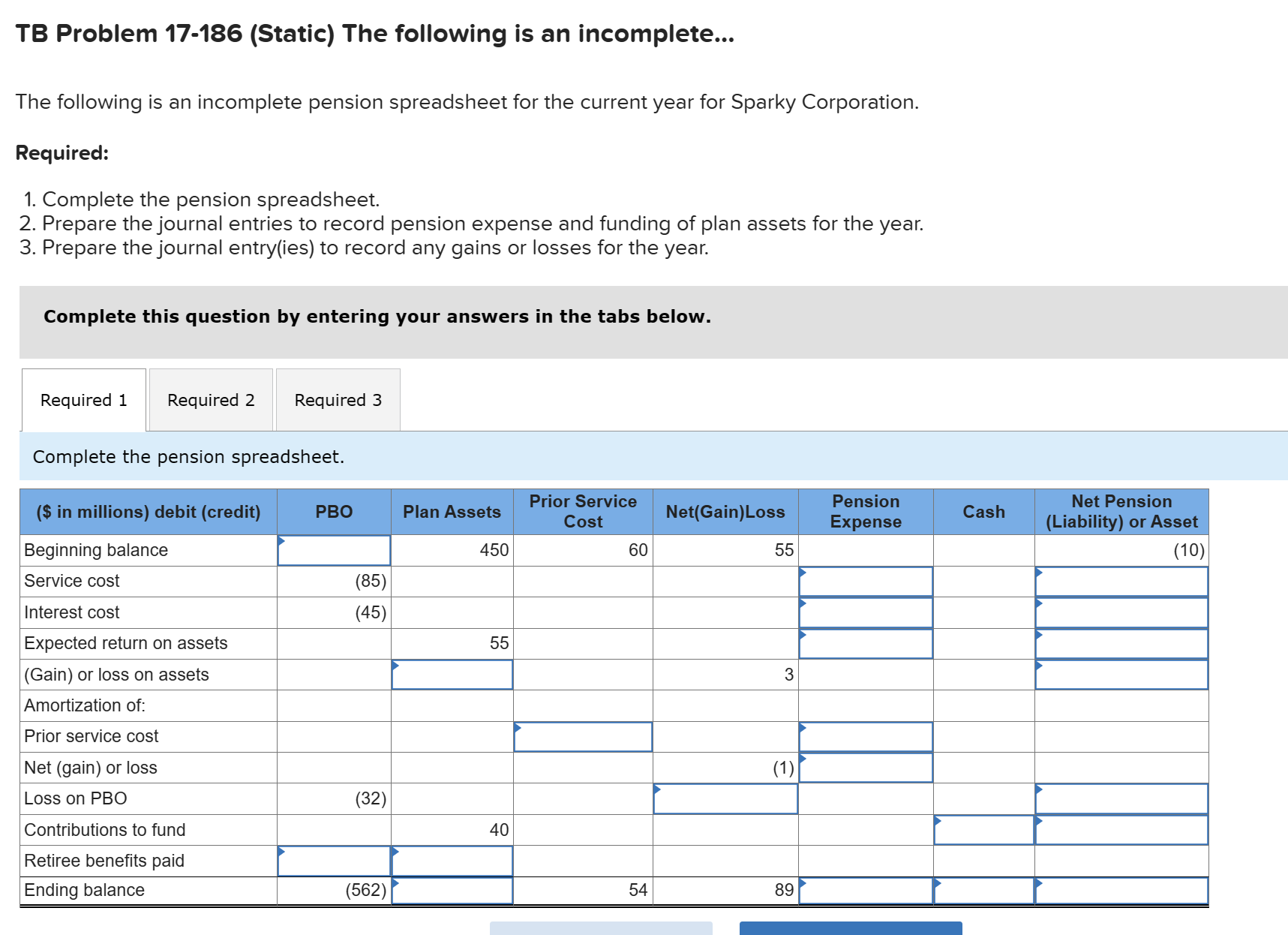Select the Service cost Pension Expense cell
The width and height of the screenshot is (1288, 935).
pyautogui.click(x=866, y=581)
